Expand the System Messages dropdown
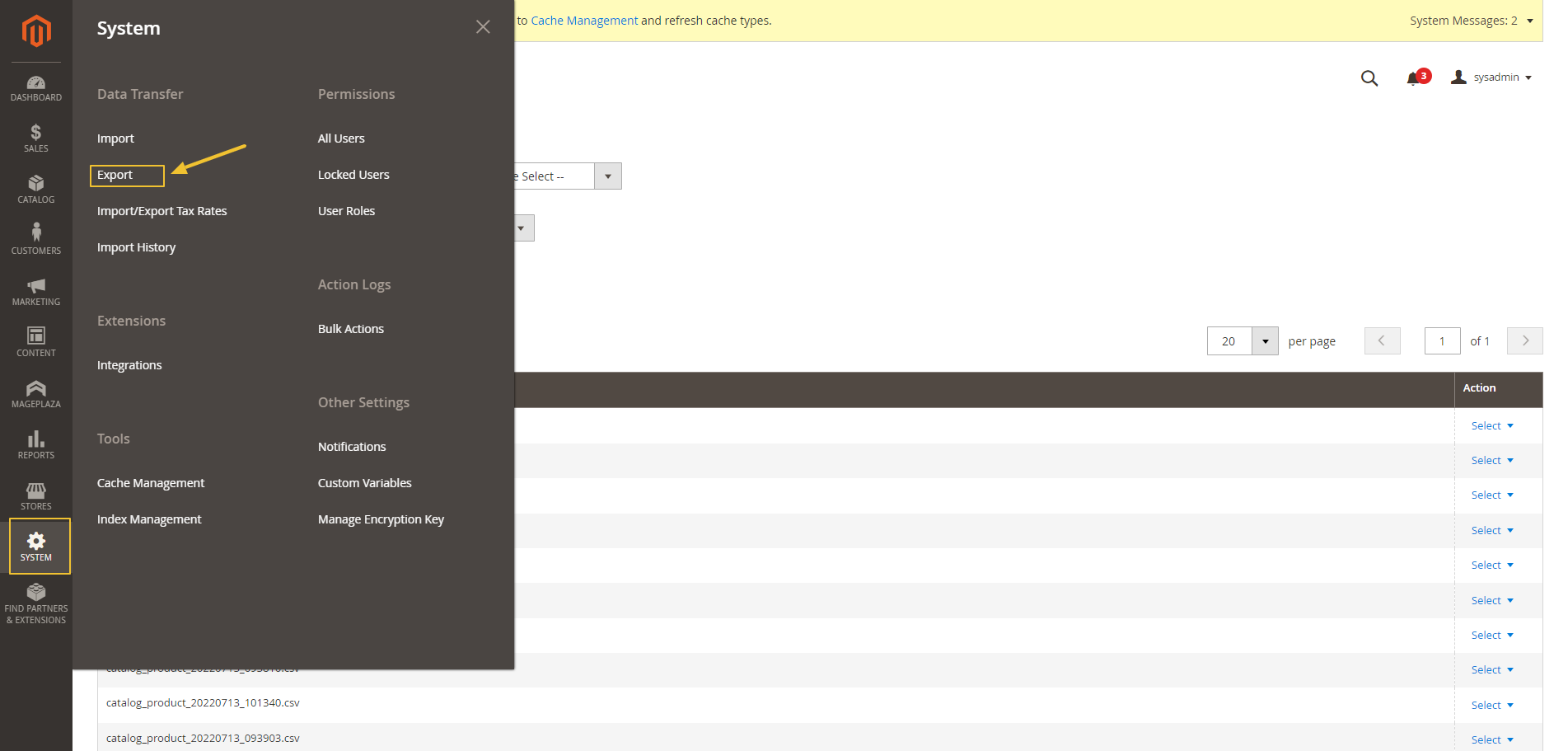 tap(1472, 21)
